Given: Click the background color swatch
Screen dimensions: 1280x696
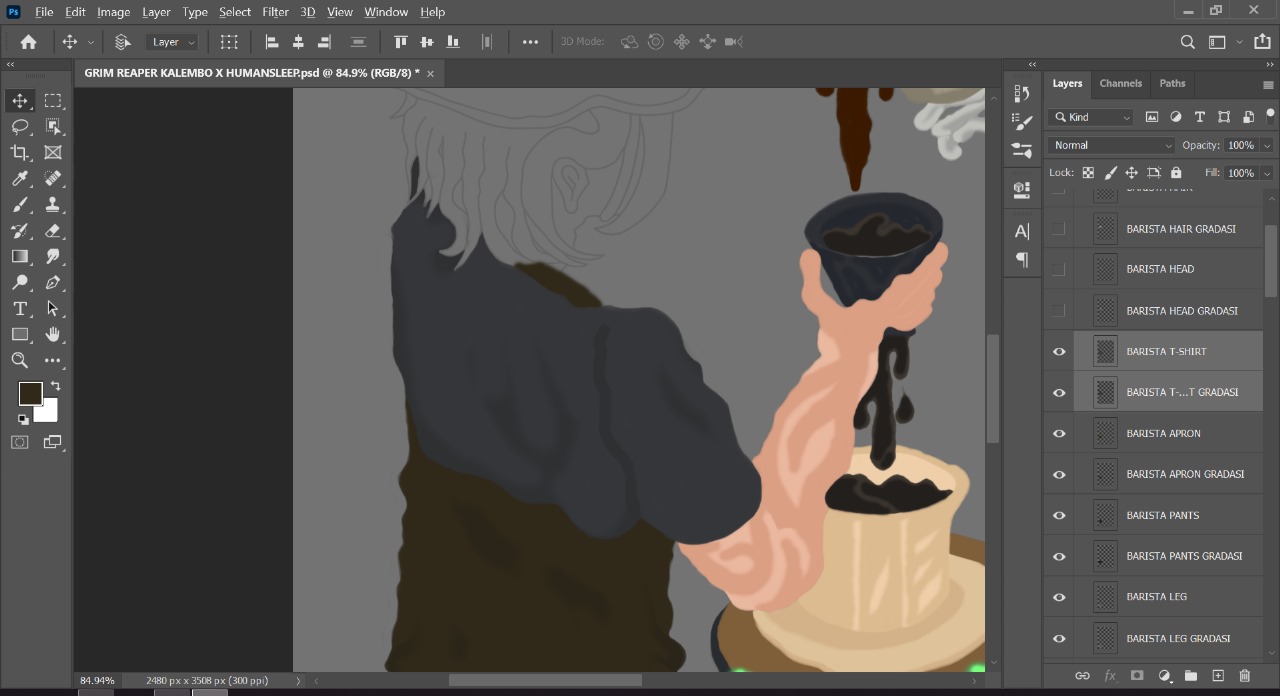Looking at the screenshot, I should (47, 411).
